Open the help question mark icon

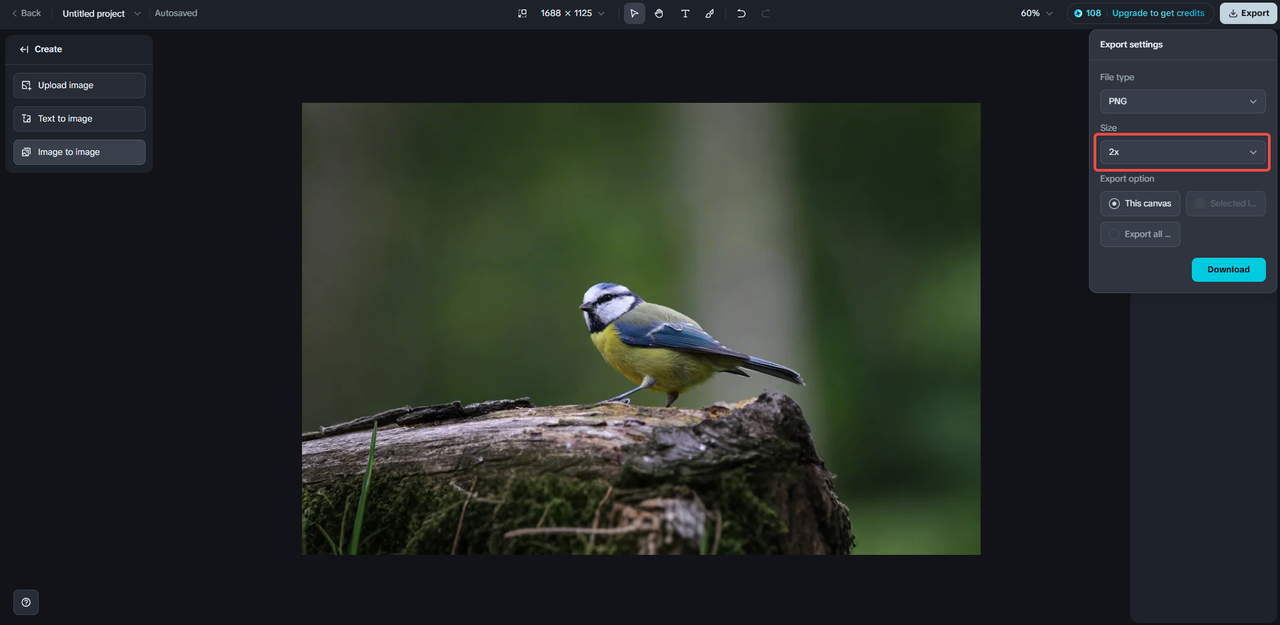(x=26, y=602)
